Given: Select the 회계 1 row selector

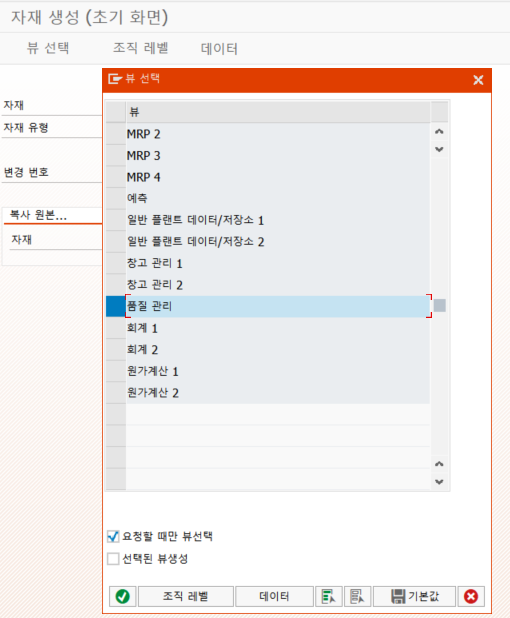Looking at the screenshot, I should point(116,328).
